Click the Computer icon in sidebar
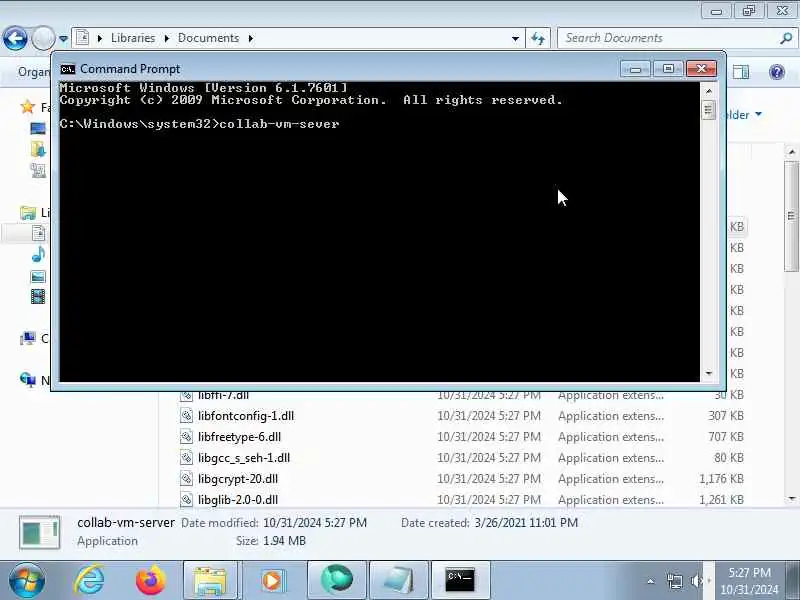800x600 pixels. 28,338
